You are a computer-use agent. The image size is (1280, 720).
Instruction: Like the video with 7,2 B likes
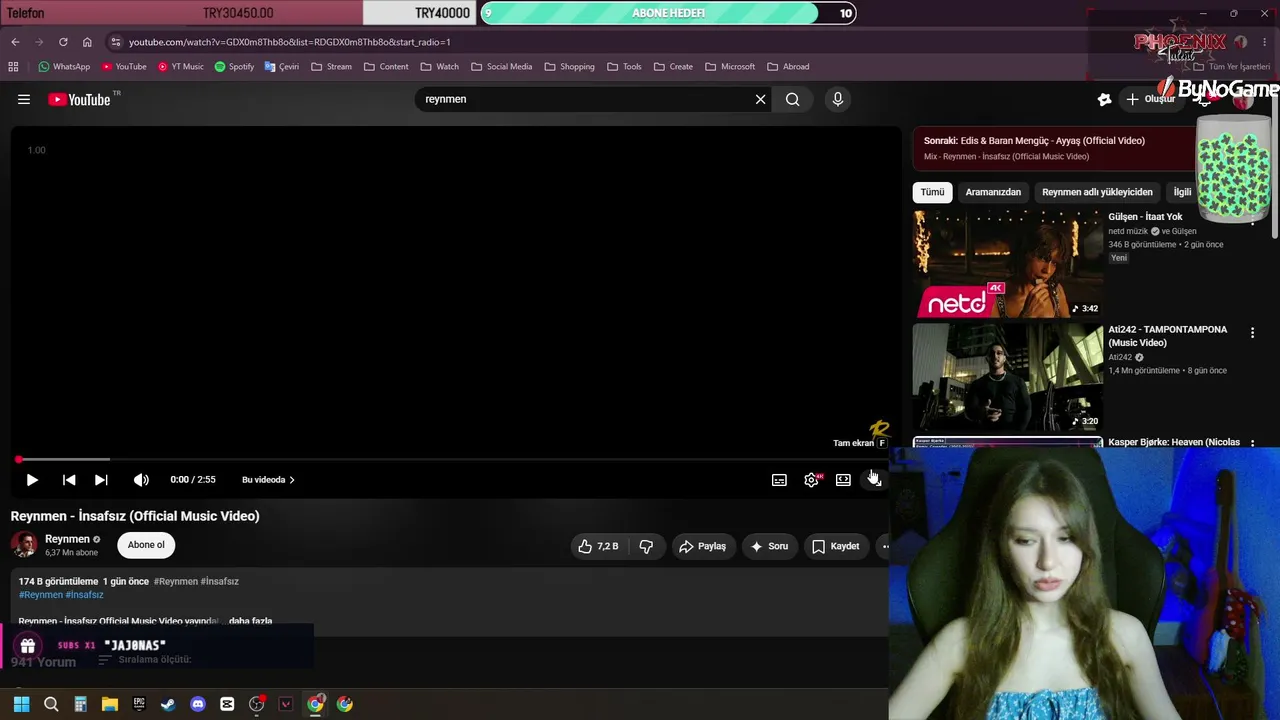(598, 546)
